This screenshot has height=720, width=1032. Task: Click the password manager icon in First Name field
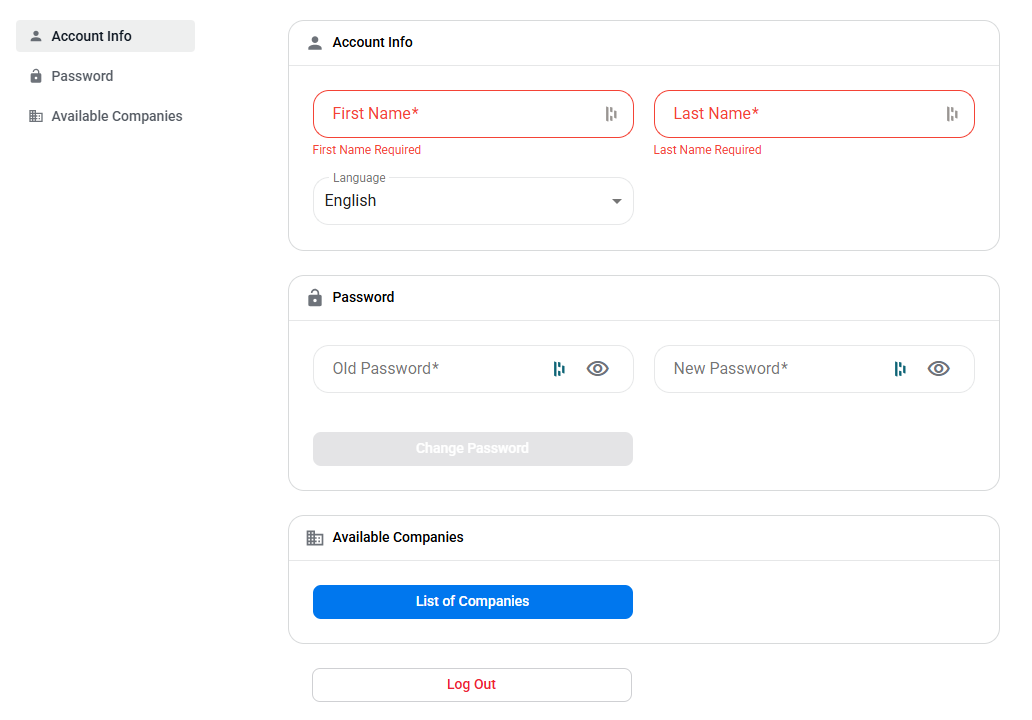coord(611,114)
